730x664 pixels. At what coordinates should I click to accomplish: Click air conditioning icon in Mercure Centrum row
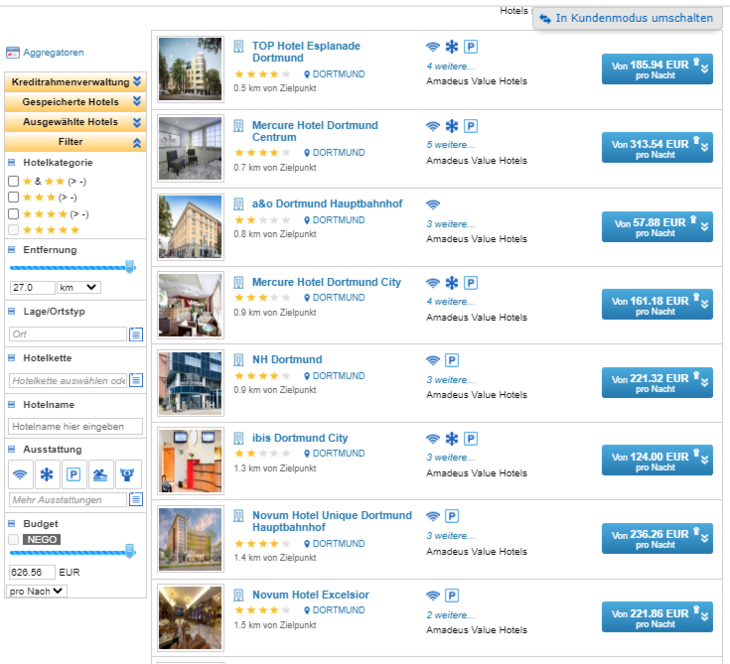[x=452, y=126]
